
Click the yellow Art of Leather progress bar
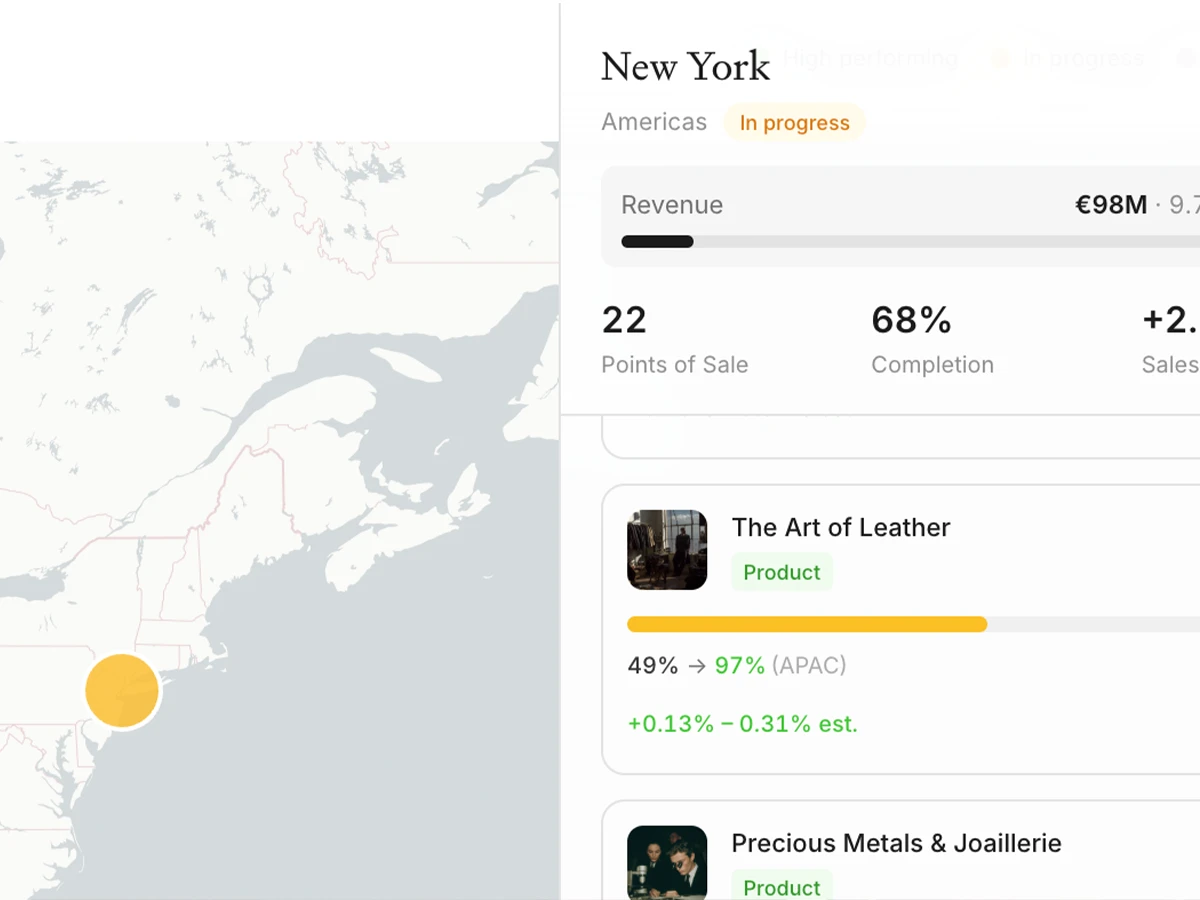(806, 624)
